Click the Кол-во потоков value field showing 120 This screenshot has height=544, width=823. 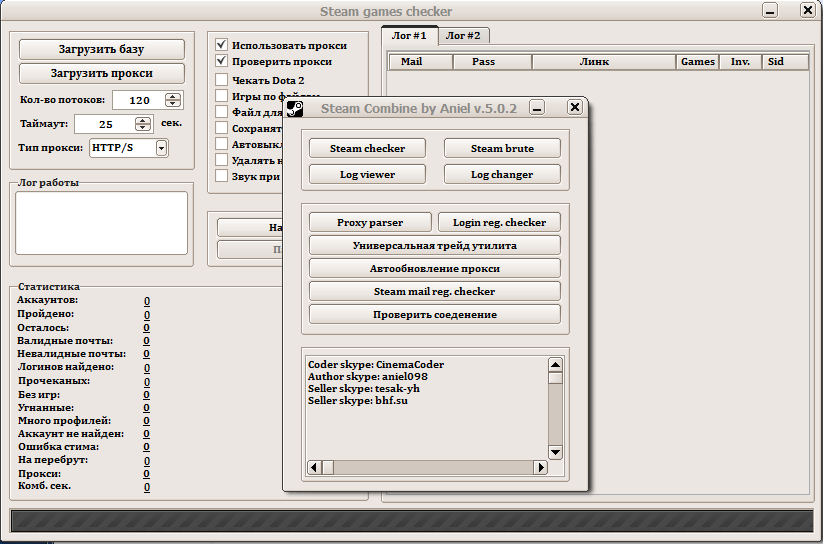click(139, 100)
